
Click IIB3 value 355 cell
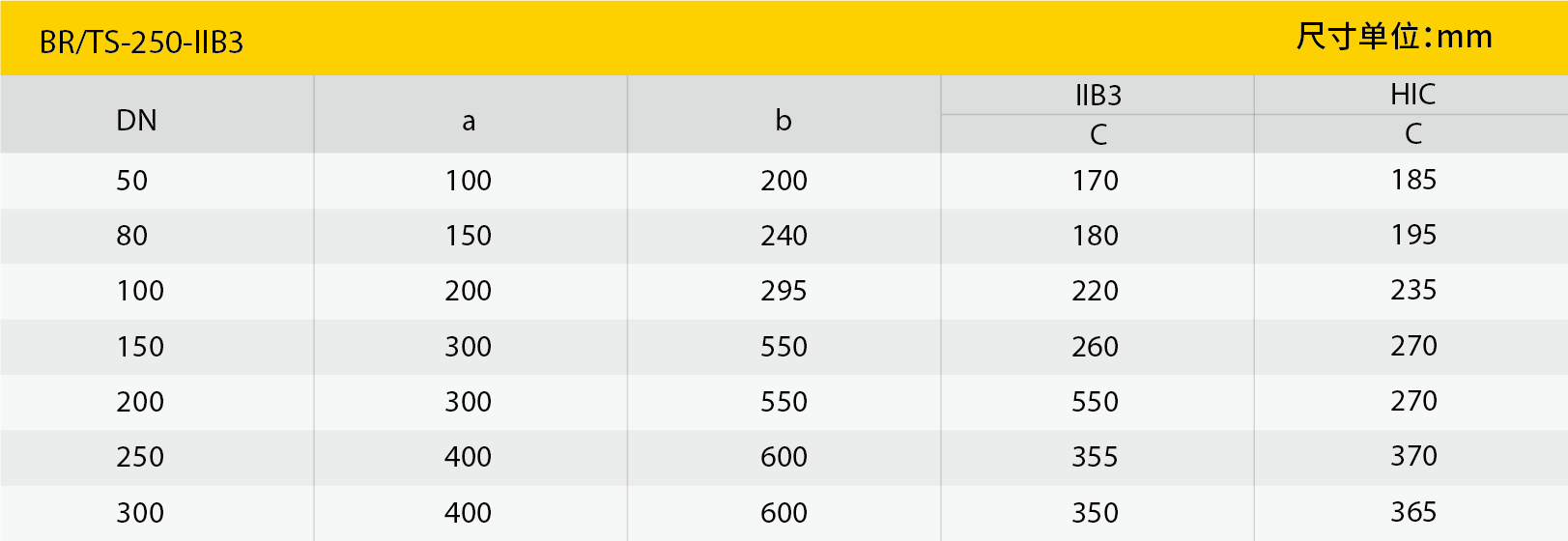click(x=1095, y=457)
